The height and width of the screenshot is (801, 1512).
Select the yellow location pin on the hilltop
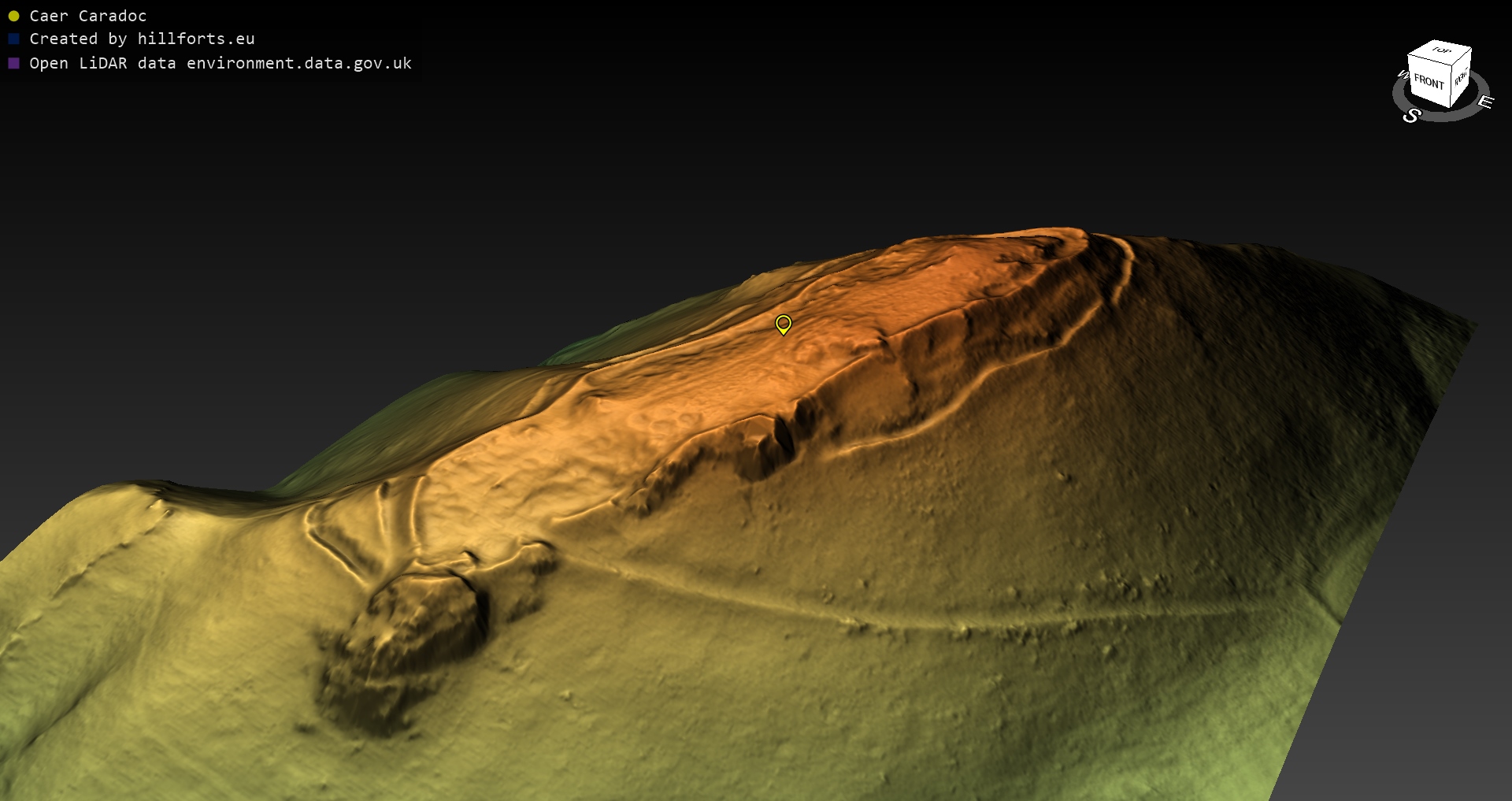click(783, 324)
